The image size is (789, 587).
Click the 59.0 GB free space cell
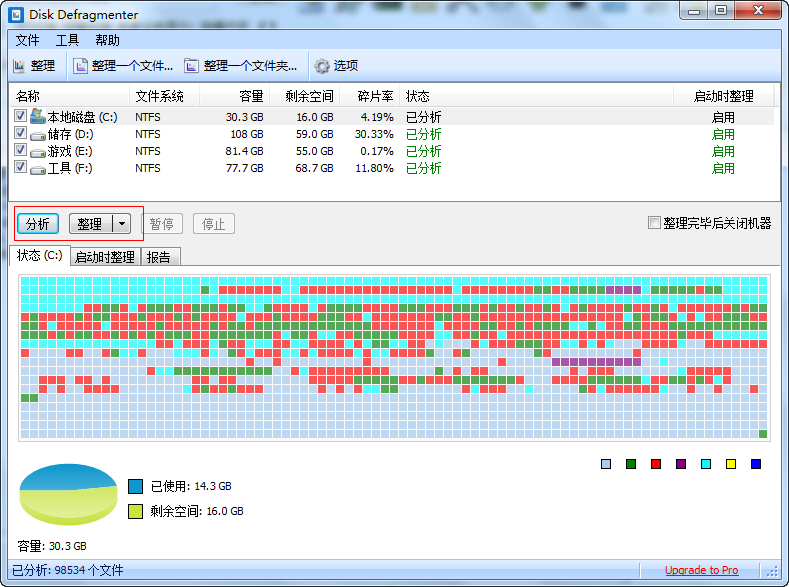pos(314,134)
